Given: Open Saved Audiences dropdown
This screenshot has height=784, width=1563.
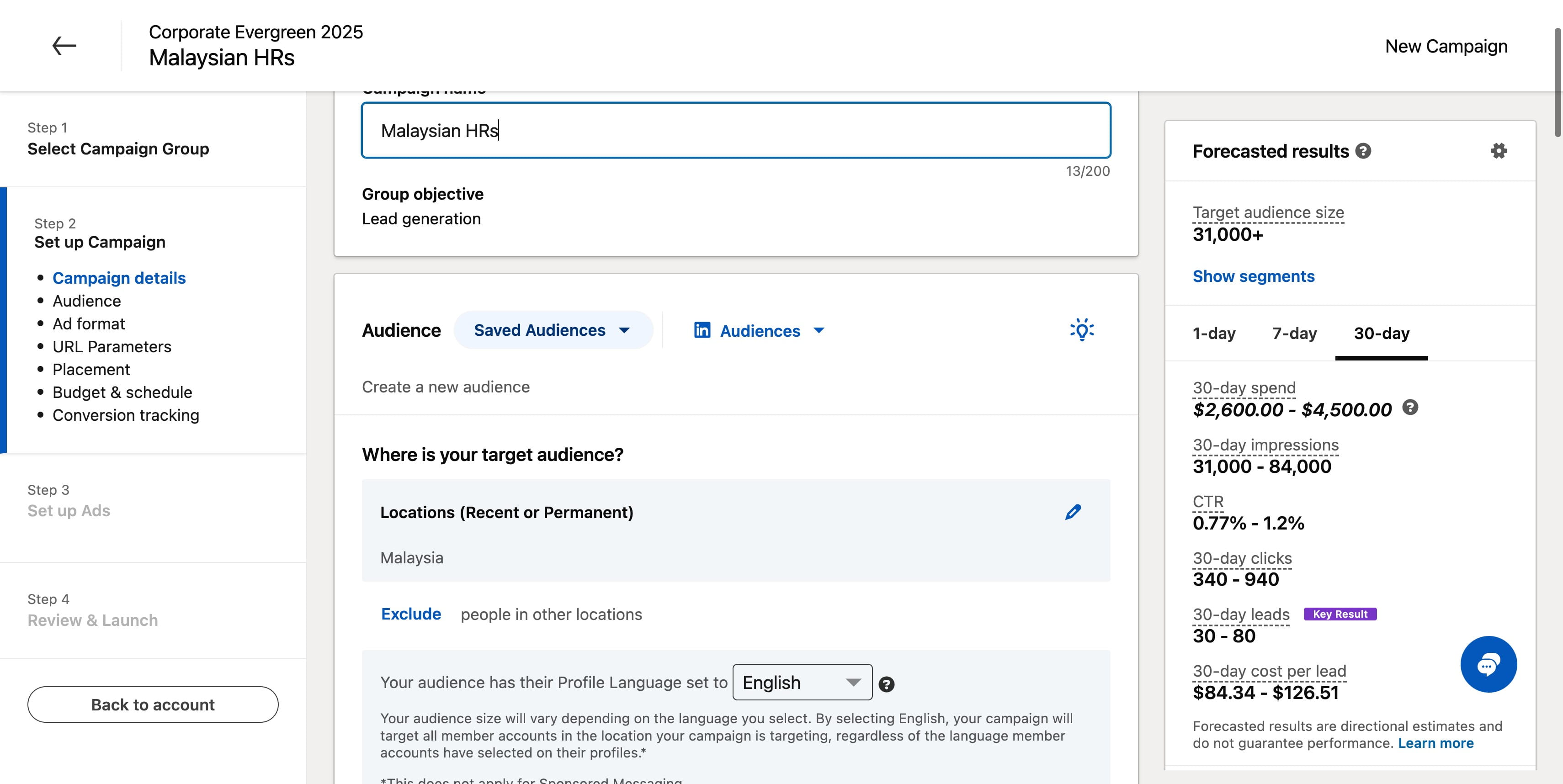Looking at the screenshot, I should coord(553,330).
